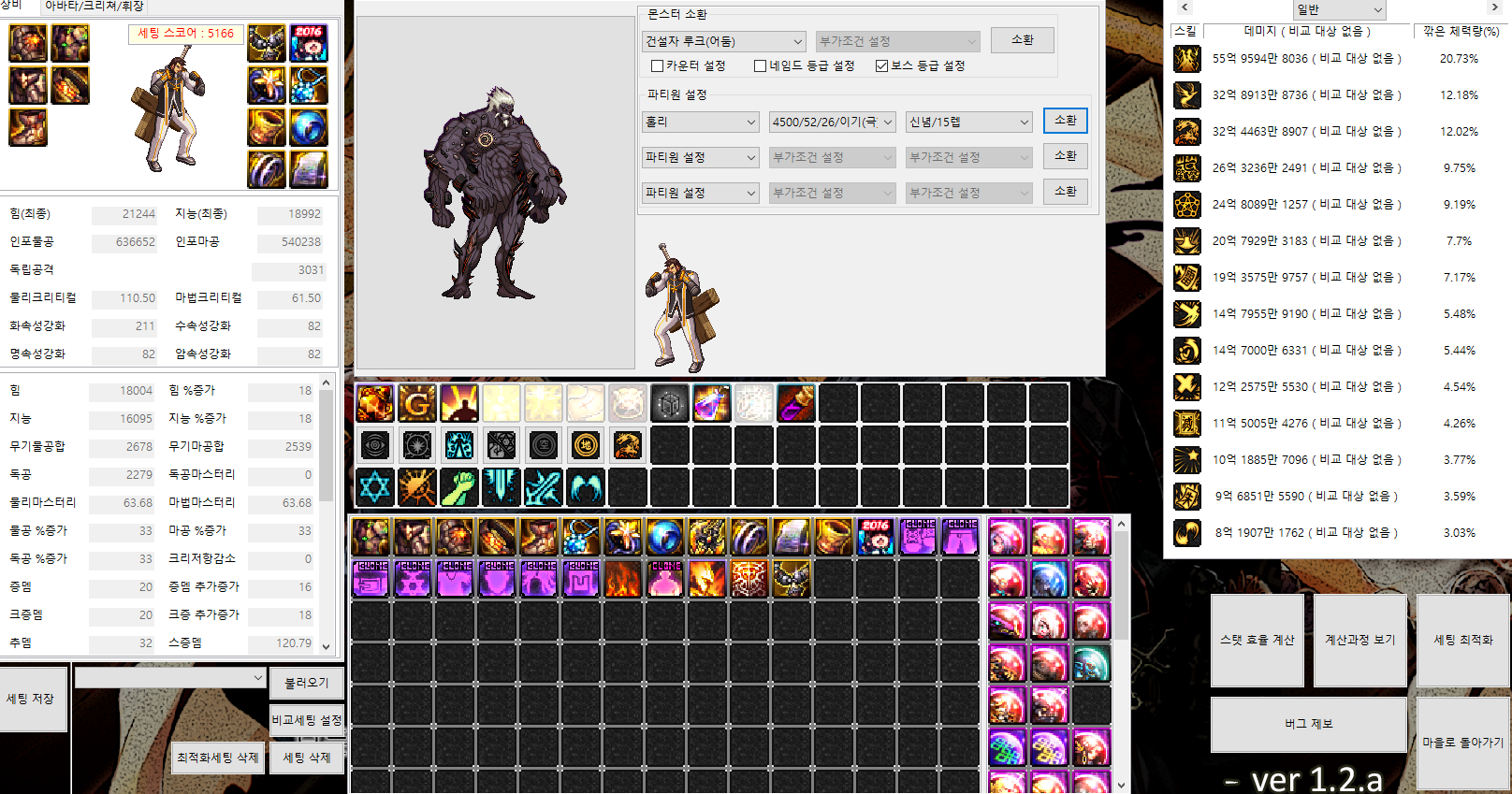The image size is (1512, 794).
Task: Enable the 네임드 등급 설정 checkbox
Action: (x=760, y=65)
